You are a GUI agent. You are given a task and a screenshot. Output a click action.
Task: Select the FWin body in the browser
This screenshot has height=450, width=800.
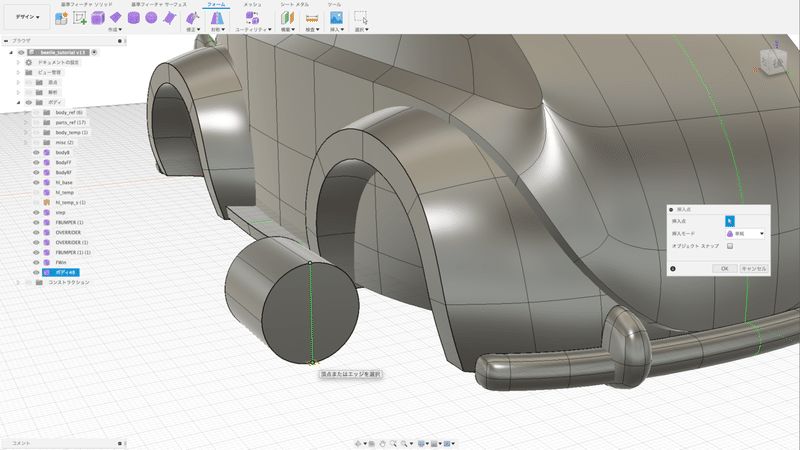click(61, 262)
